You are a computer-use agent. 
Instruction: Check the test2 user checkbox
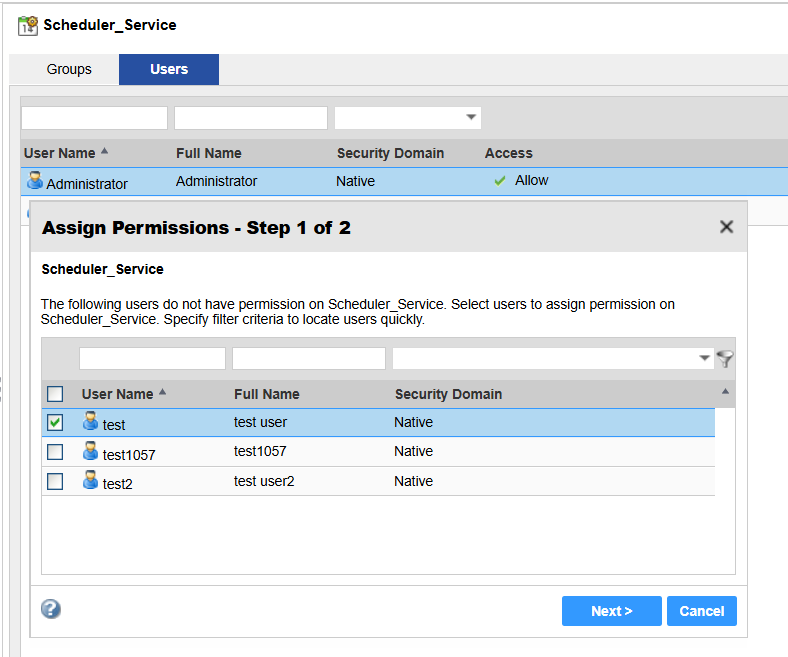click(55, 482)
